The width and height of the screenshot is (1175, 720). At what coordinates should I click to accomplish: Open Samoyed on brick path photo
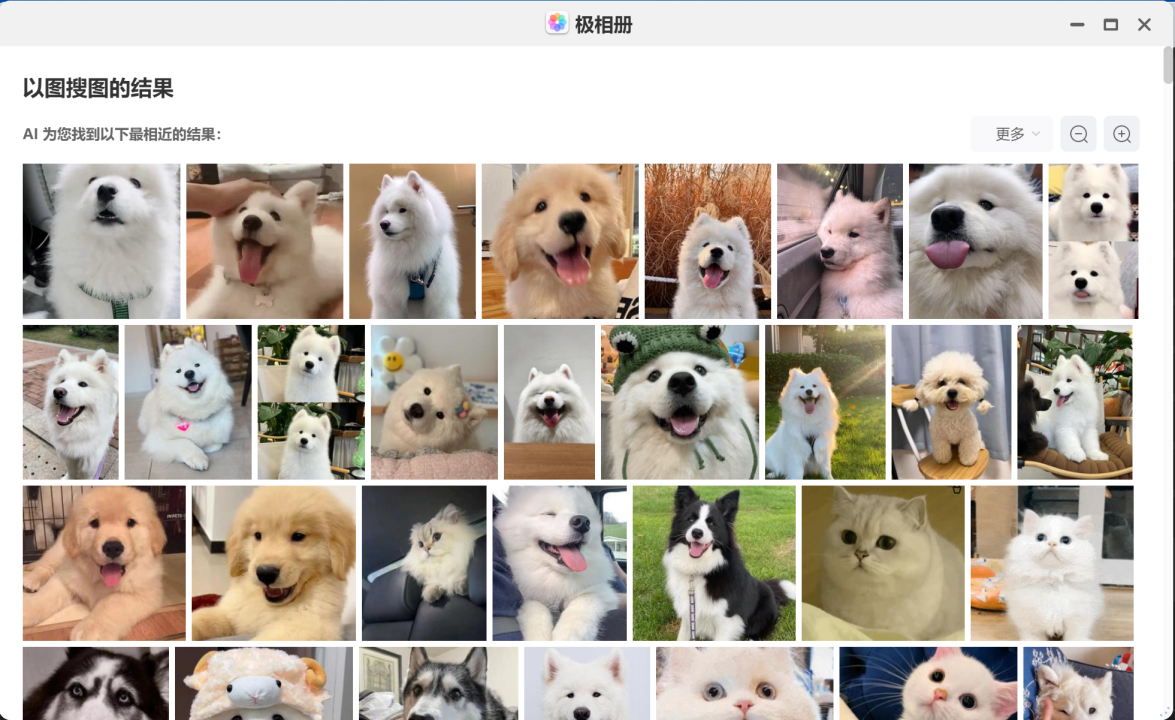pyautogui.click(x=70, y=402)
